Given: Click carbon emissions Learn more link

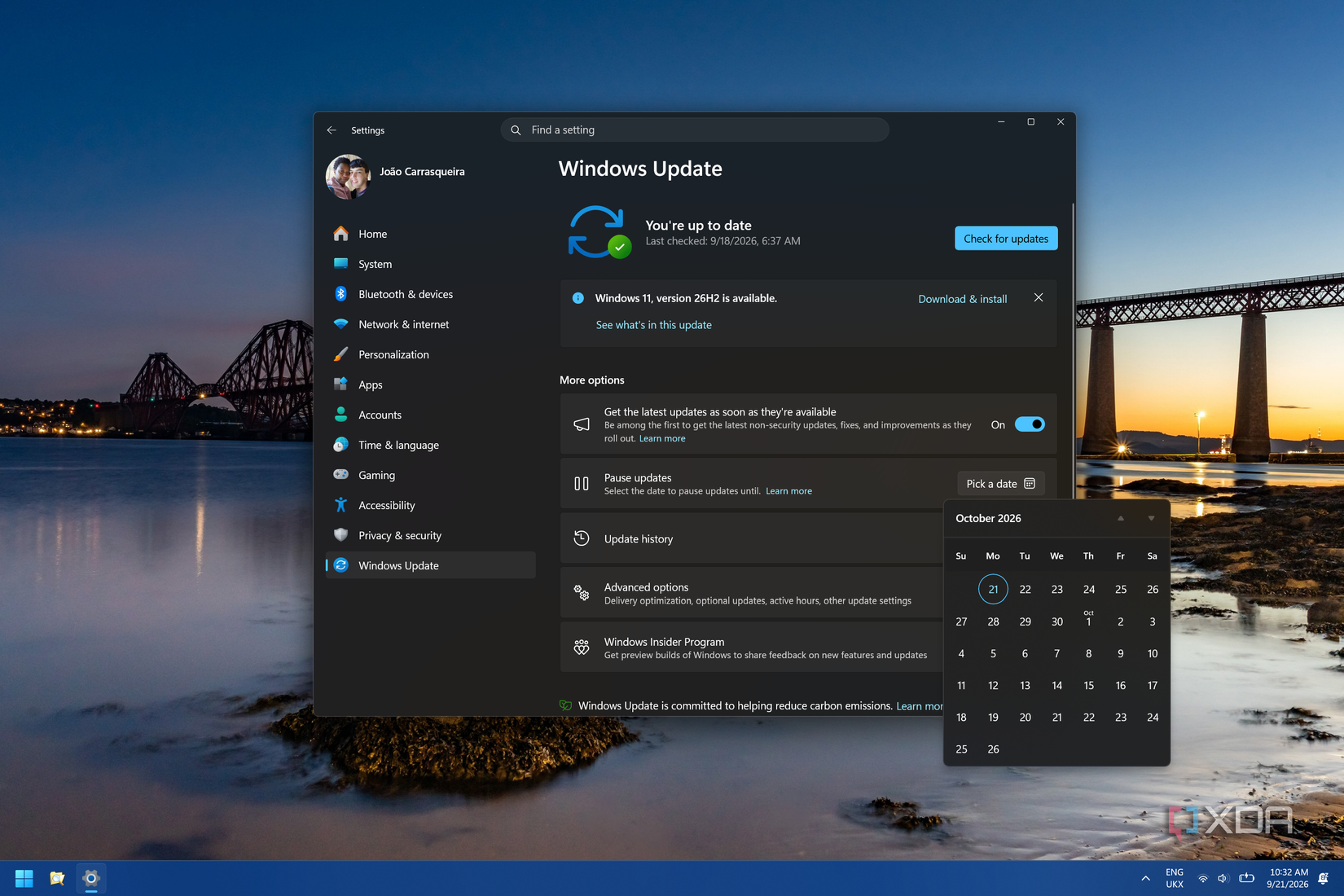Looking at the screenshot, I should pos(920,706).
